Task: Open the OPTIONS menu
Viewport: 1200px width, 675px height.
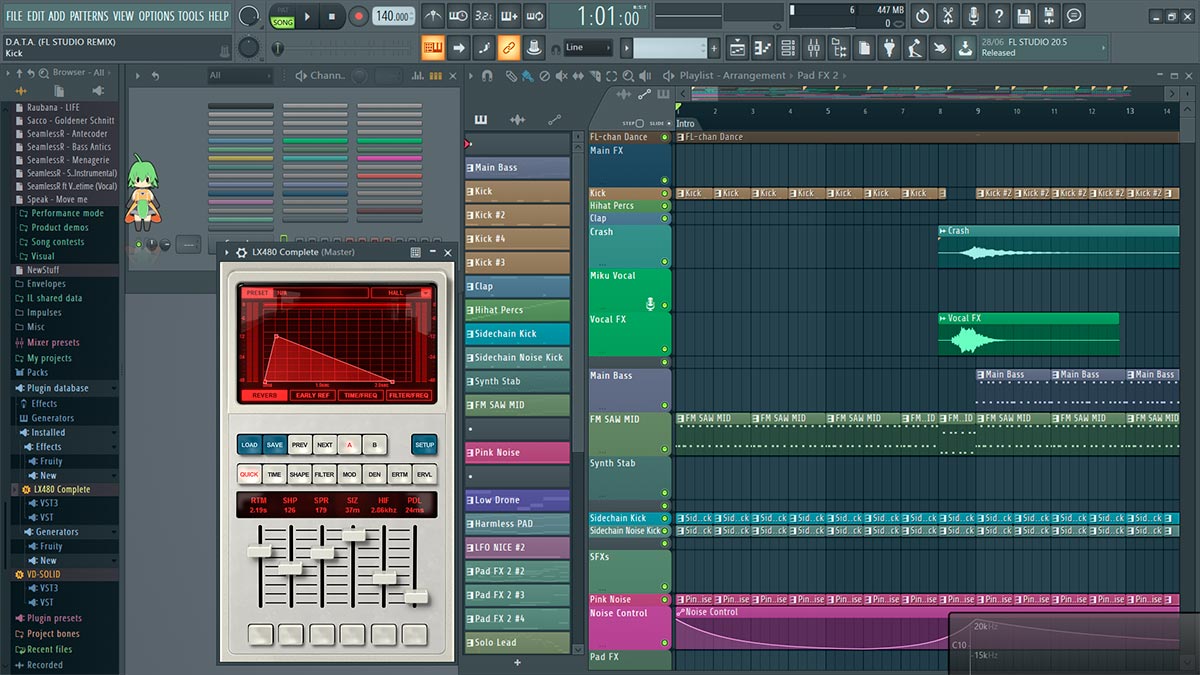Action: point(156,16)
